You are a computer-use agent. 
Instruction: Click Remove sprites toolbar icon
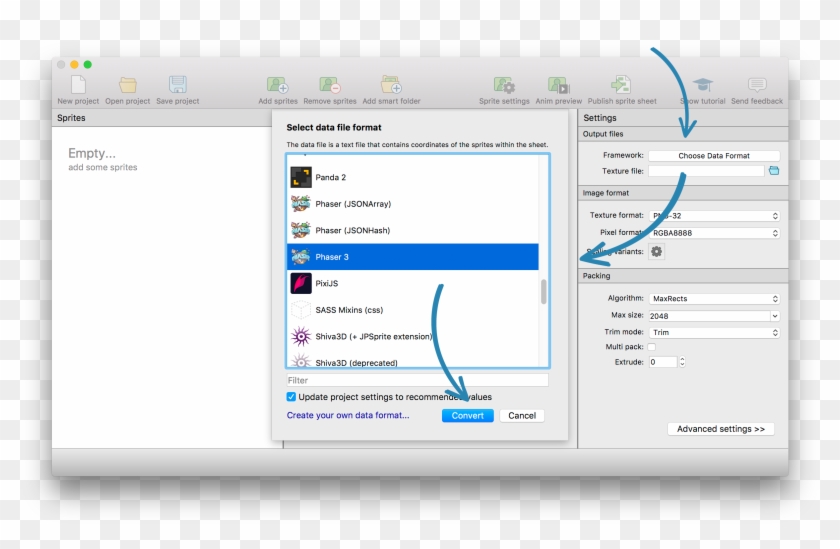329,85
